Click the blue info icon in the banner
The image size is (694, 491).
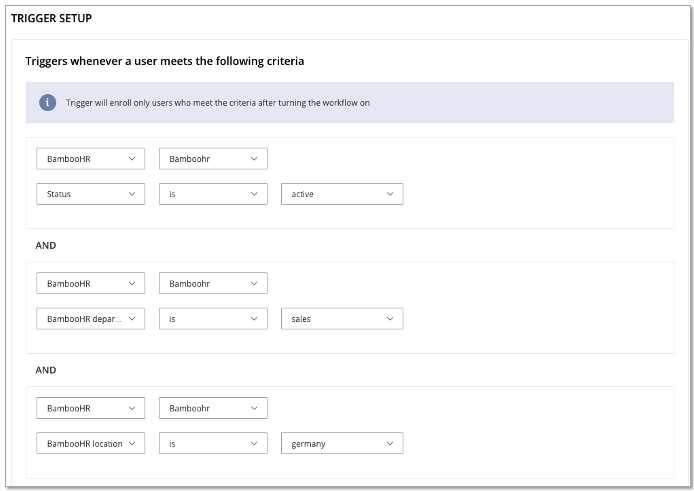pyautogui.click(x=47, y=102)
